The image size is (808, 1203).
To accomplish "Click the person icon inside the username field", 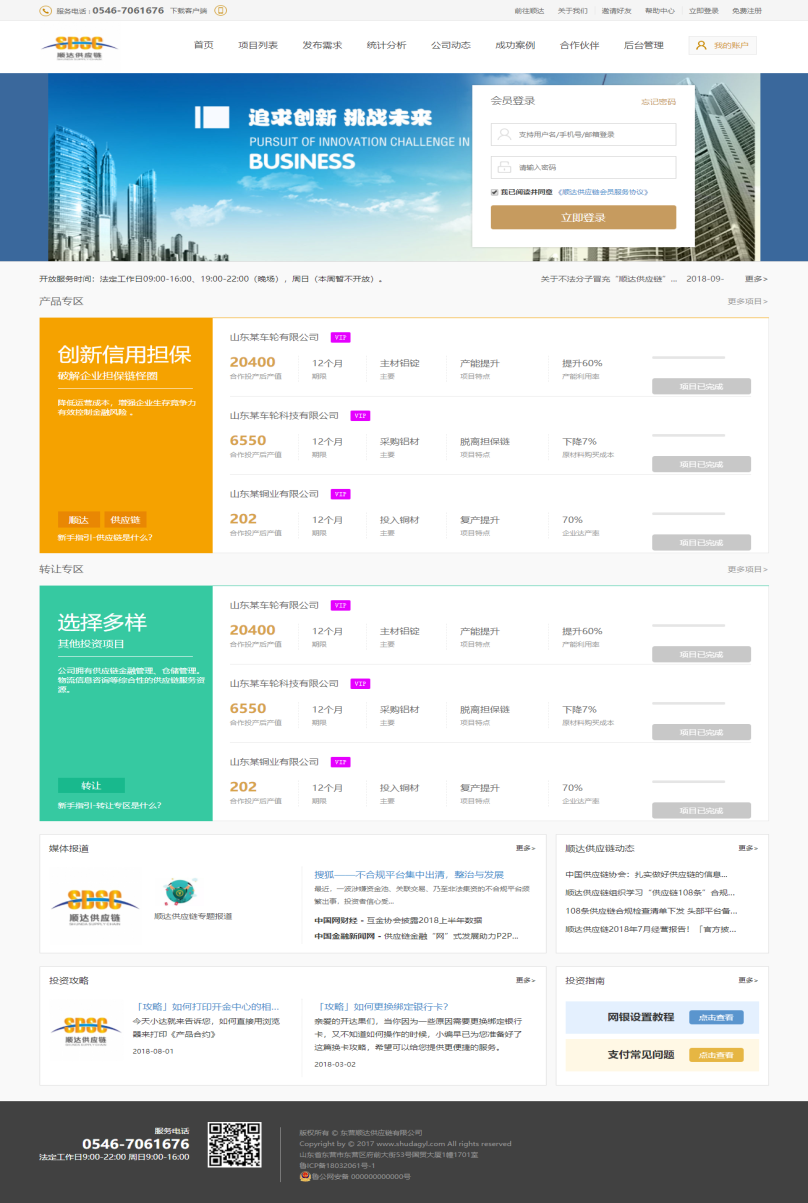I will (x=505, y=134).
